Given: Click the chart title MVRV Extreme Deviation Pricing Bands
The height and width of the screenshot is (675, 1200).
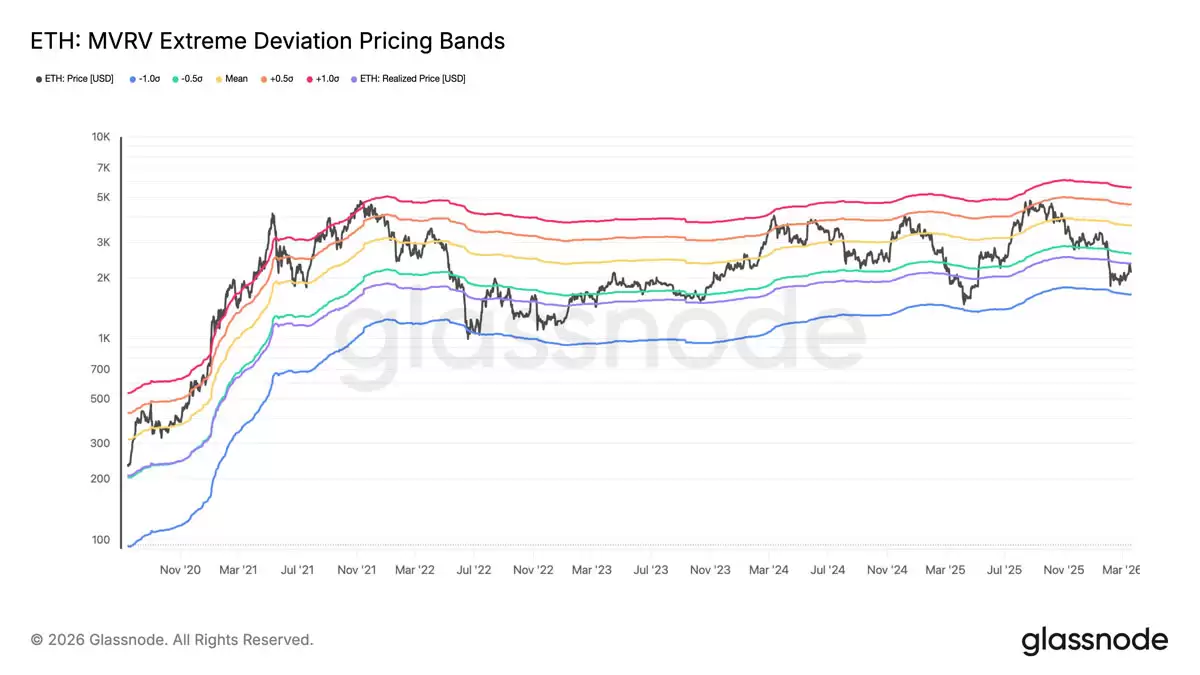Looking at the screenshot, I should click(268, 41).
